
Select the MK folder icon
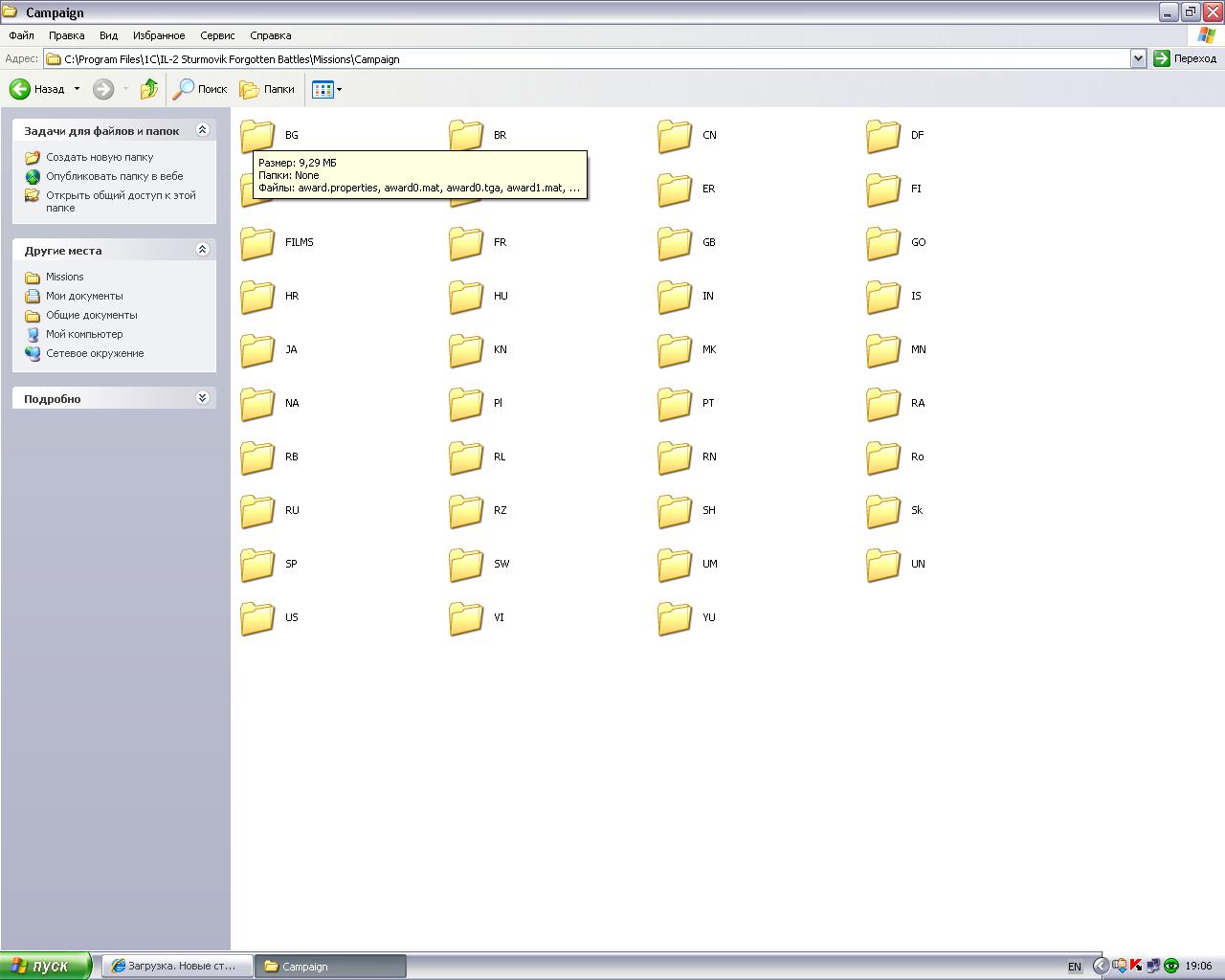tap(675, 350)
